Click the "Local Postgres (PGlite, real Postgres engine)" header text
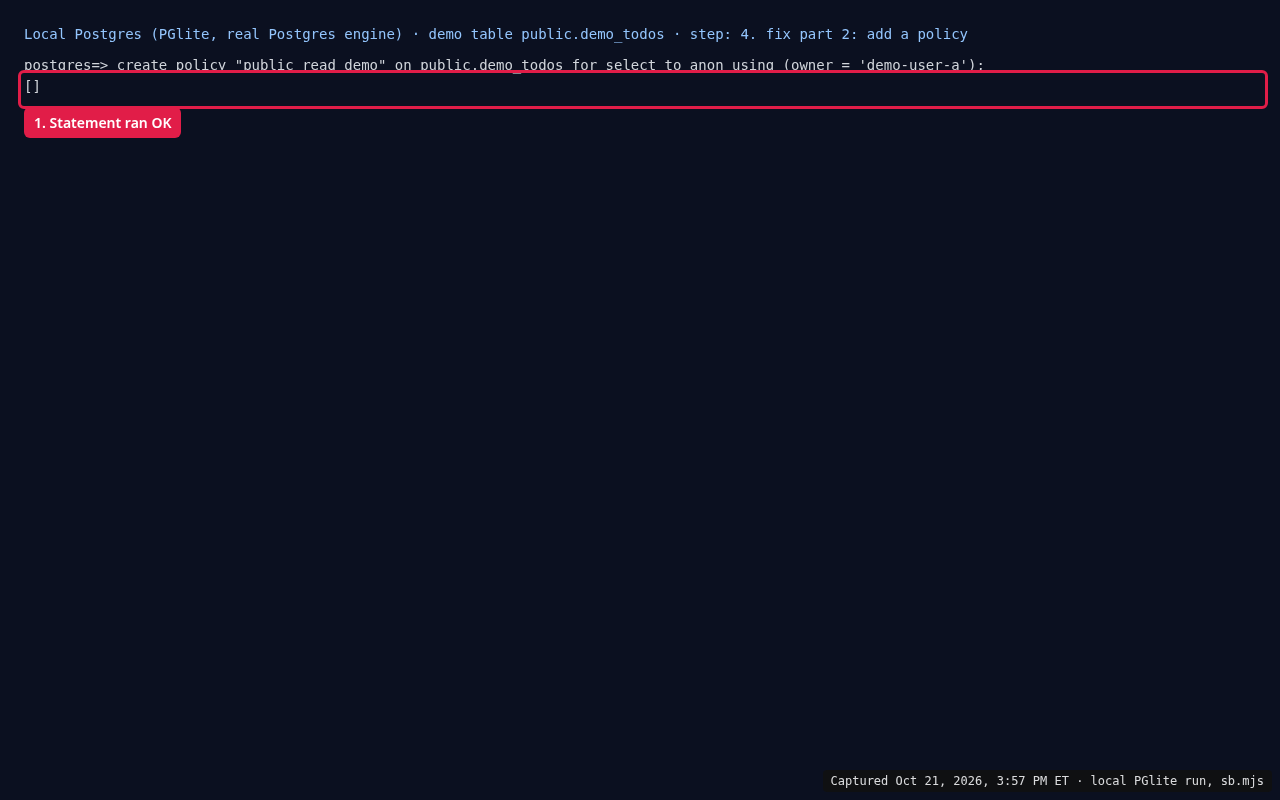This screenshot has width=1280, height=800. click(x=213, y=34)
